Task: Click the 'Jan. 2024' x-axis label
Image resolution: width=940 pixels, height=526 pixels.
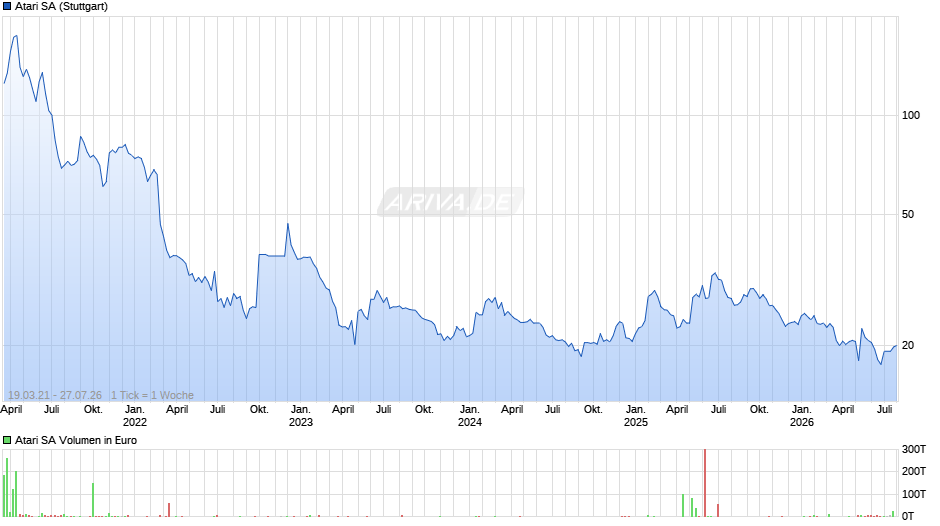Action: 469,416
